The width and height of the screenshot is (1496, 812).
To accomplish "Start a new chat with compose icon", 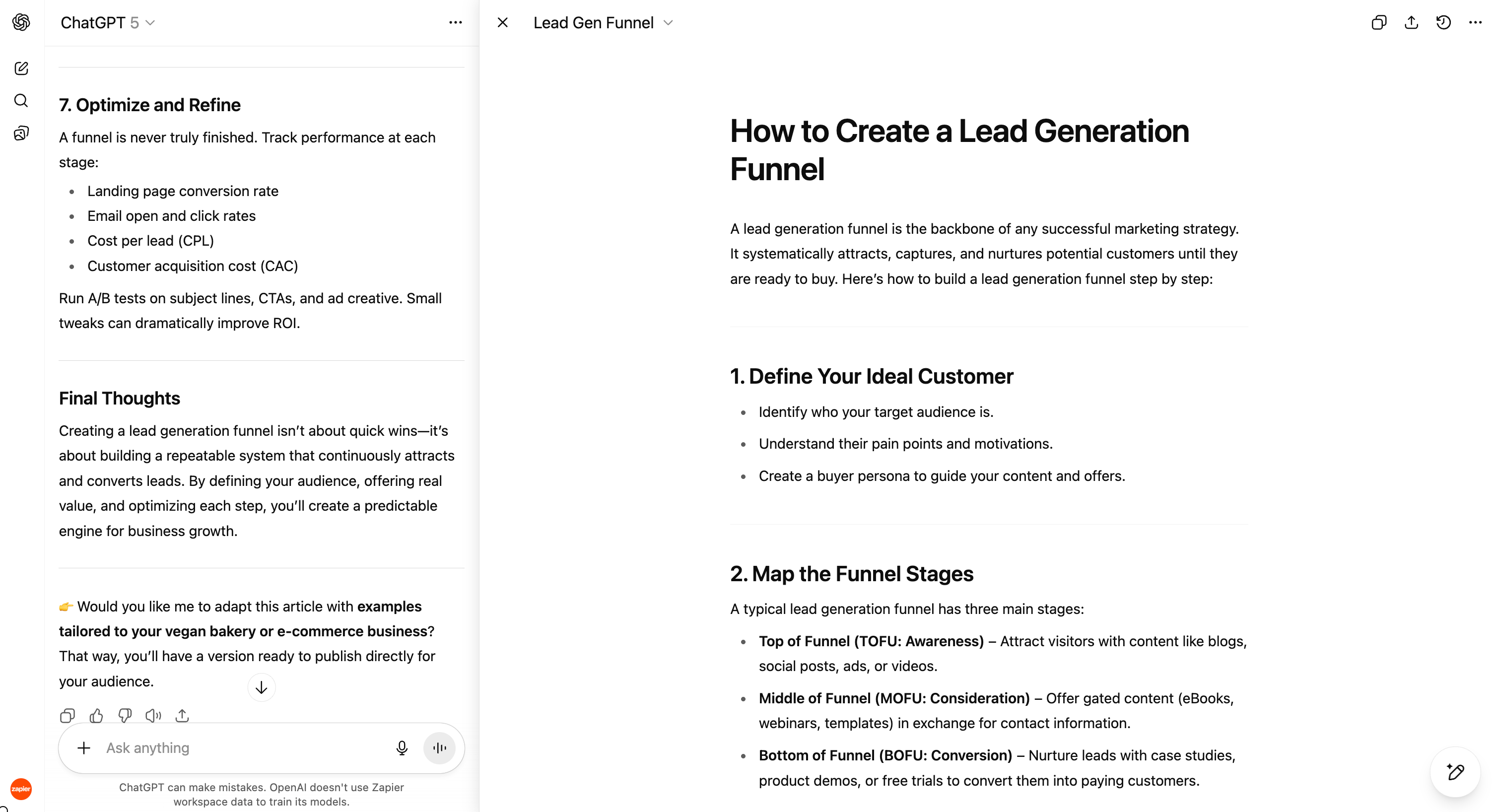I will pos(21,68).
